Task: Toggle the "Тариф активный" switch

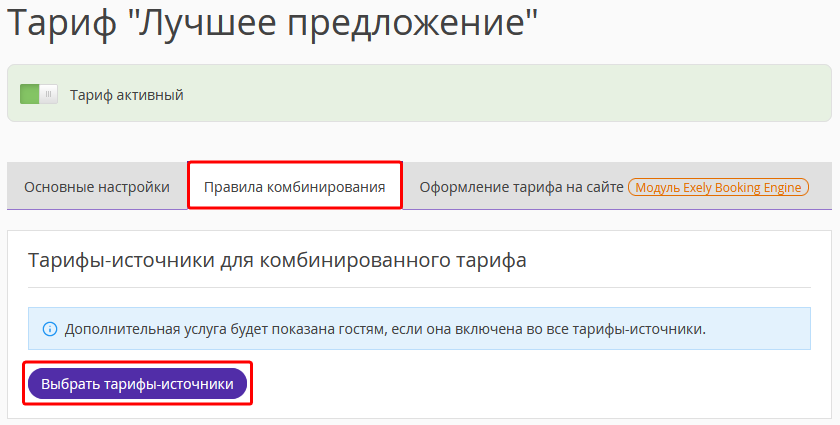Action: click(x=39, y=94)
